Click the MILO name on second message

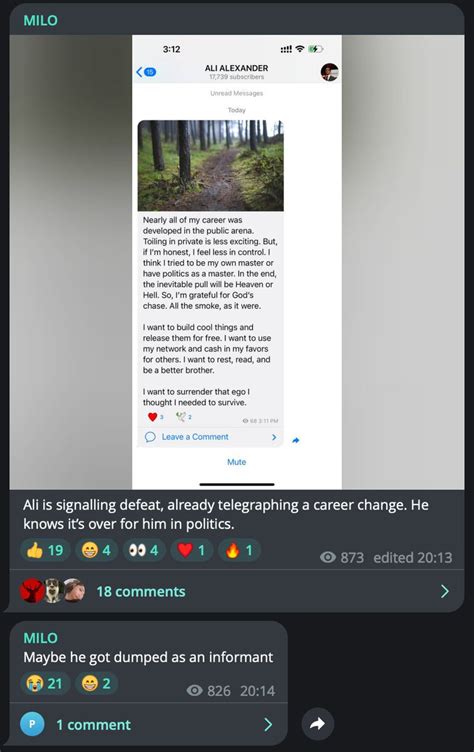tap(41, 638)
